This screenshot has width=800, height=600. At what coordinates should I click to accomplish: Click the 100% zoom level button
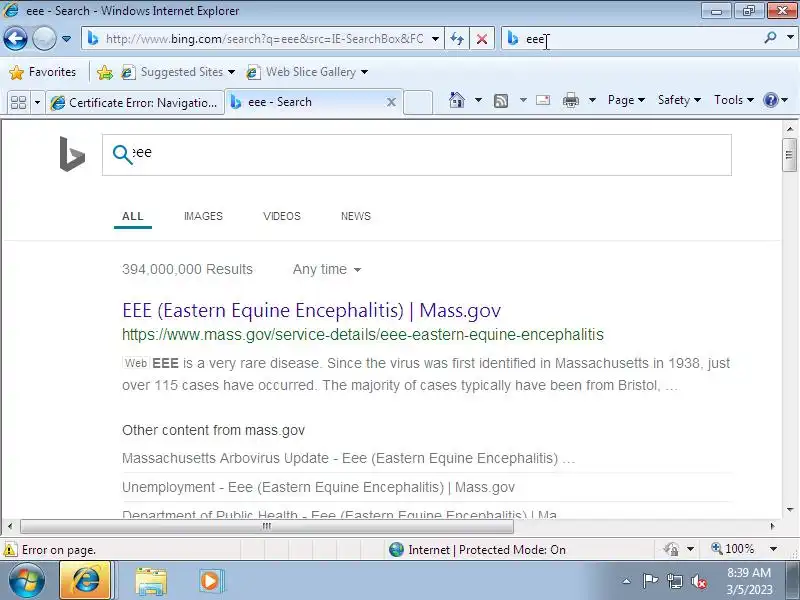pyautogui.click(x=733, y=549)
